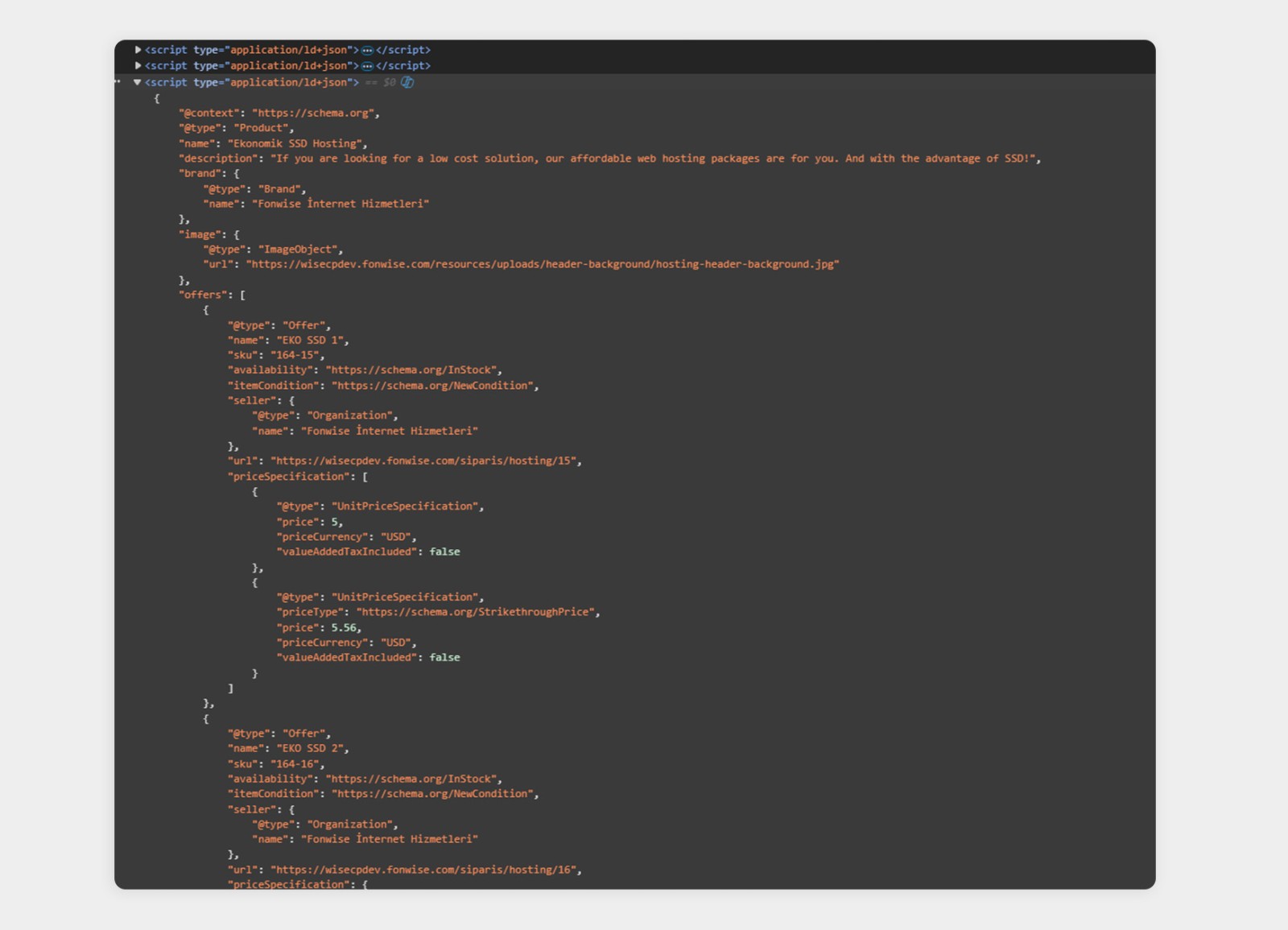Expand the second collapsed ld+json script node
1288x930 pixels.
138,66
